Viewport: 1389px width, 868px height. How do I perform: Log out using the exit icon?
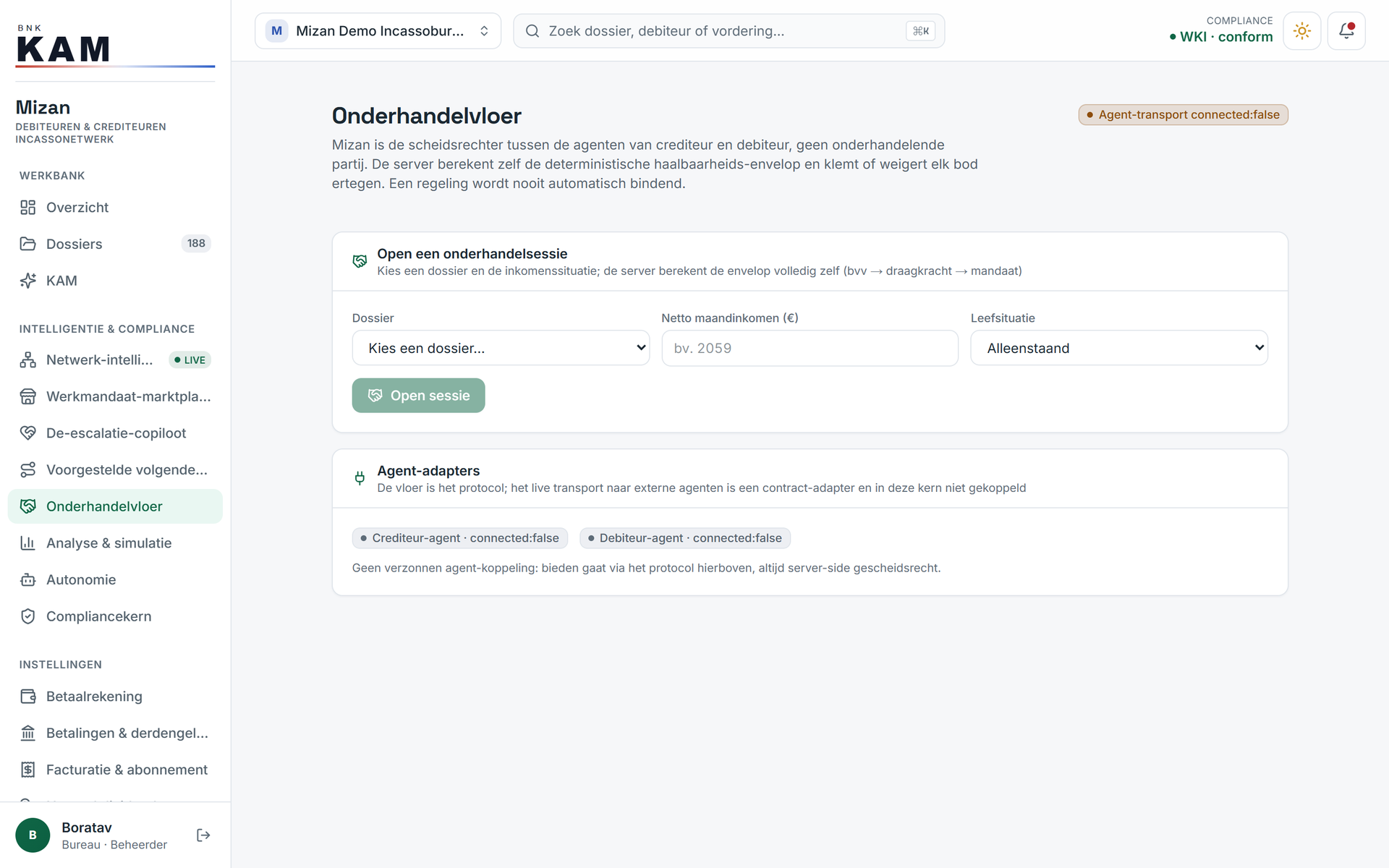point(203,835)
